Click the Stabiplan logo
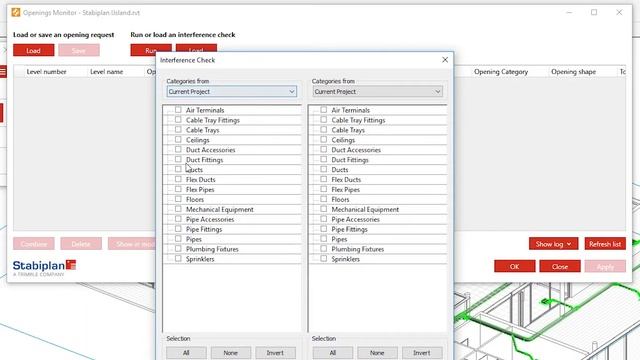This screenshot has width=640, height=360. [x=44, y=268]
